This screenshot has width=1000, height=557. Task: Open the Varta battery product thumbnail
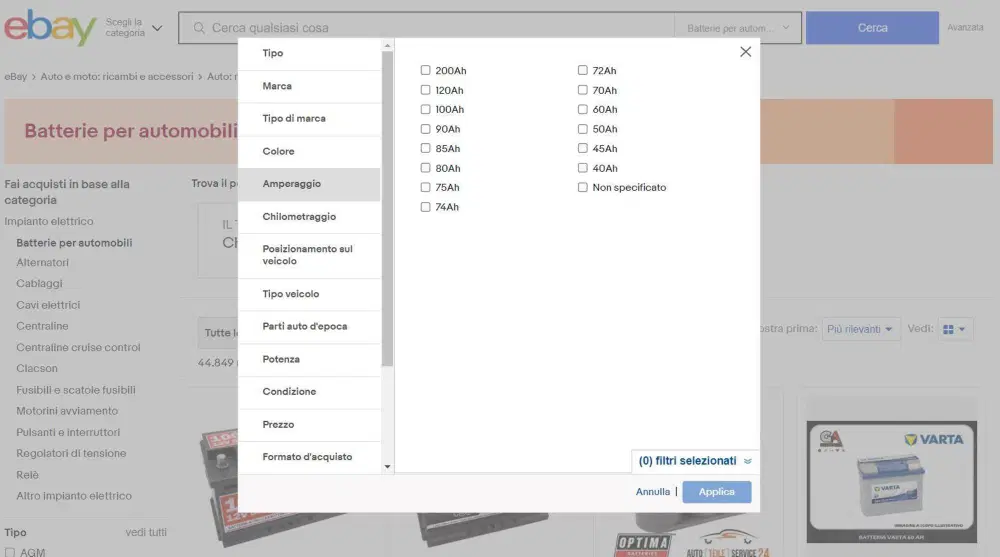(891, 482)
